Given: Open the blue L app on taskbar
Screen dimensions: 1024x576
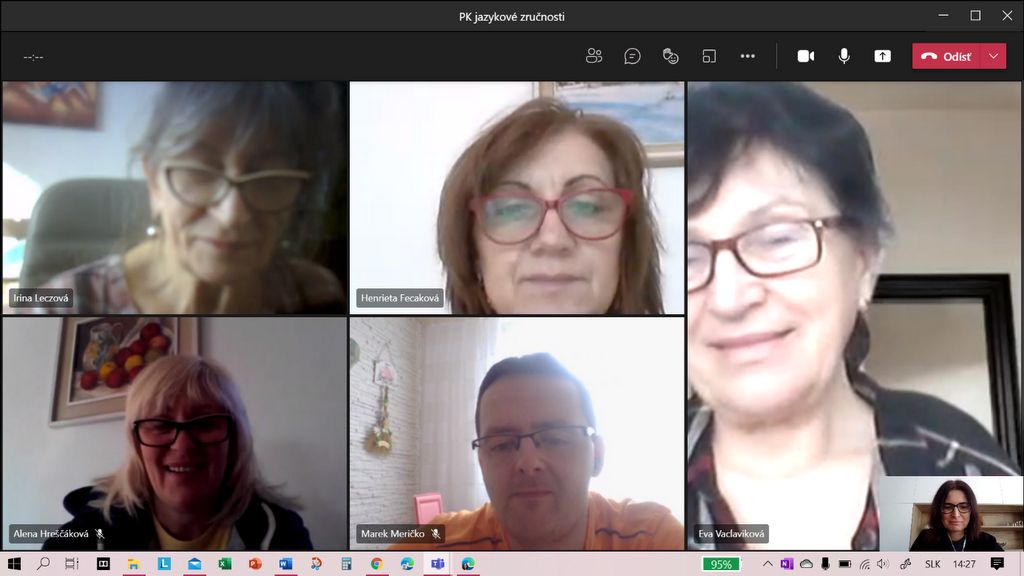Looking at the screenshot, I should (164, 564).
